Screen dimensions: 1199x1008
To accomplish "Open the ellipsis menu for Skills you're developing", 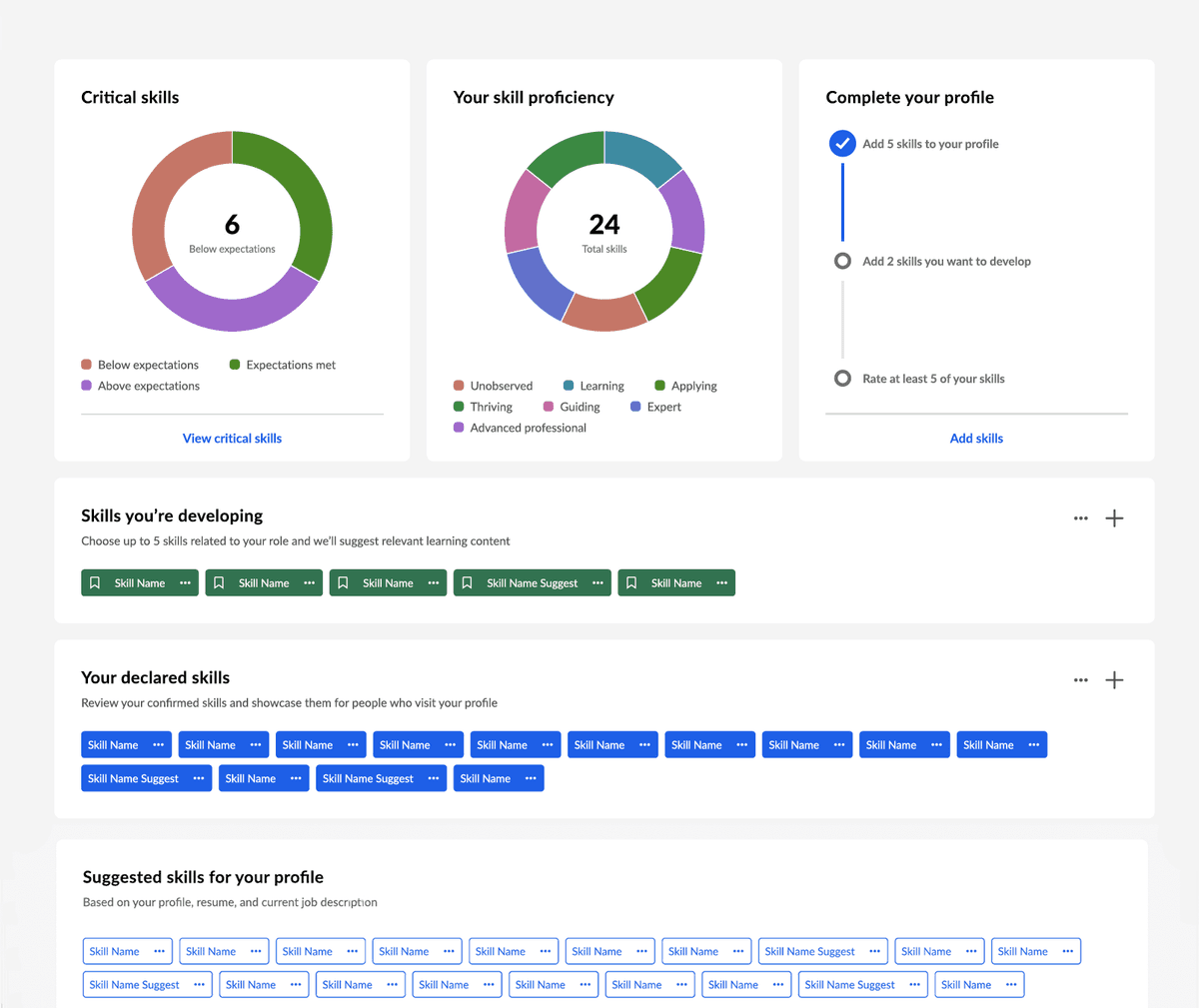I will [1080, 518].
